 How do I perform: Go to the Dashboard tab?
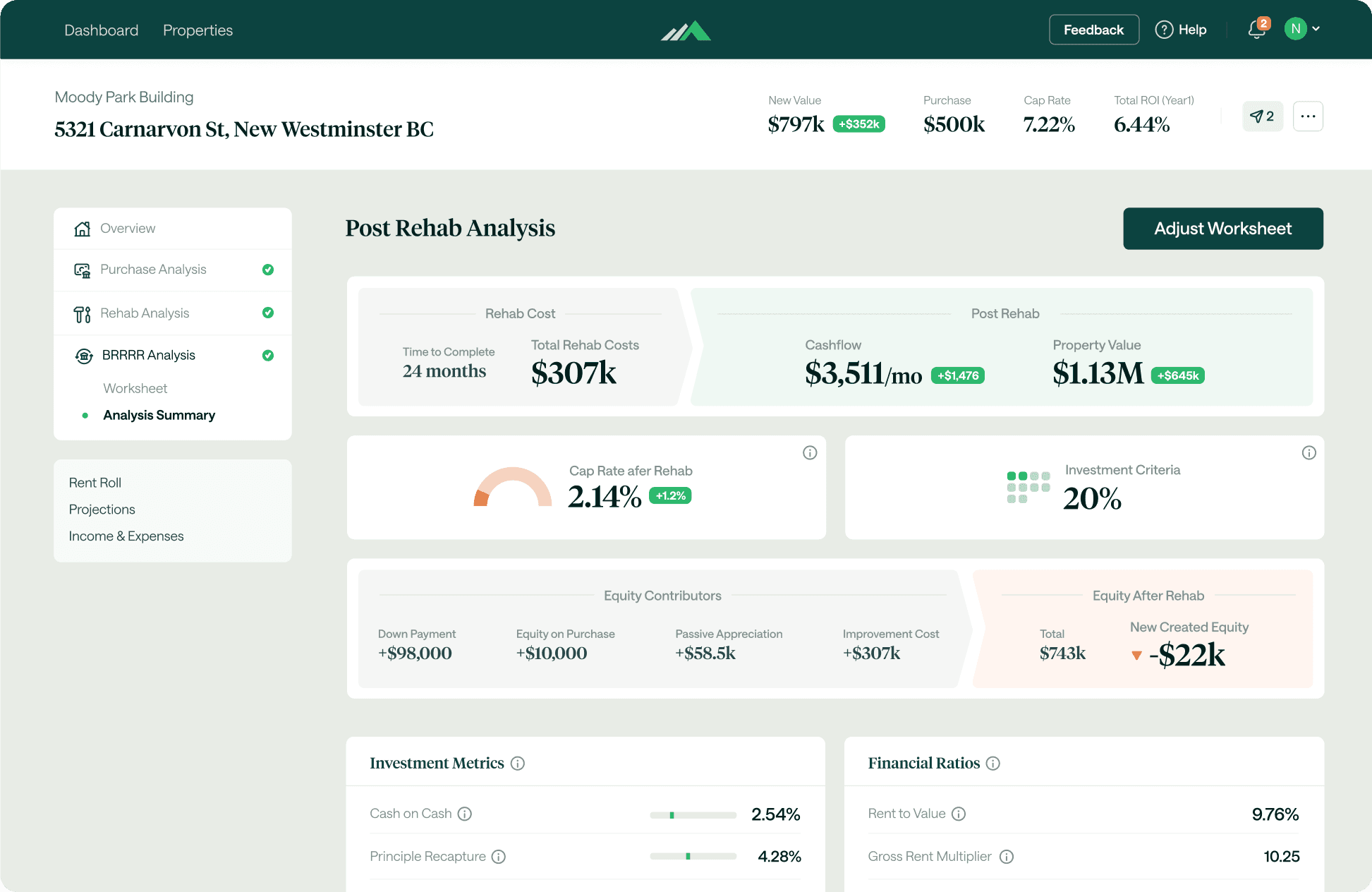coord(101,30)
